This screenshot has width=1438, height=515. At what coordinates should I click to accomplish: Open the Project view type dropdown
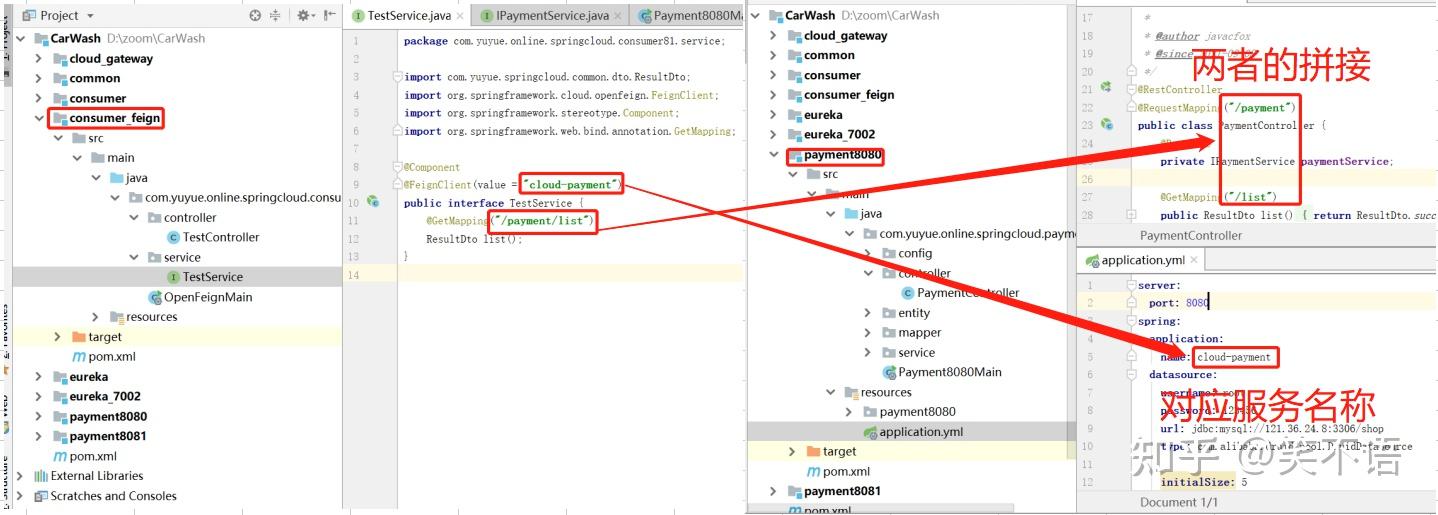pyautogui.click(x=90, y=16)
